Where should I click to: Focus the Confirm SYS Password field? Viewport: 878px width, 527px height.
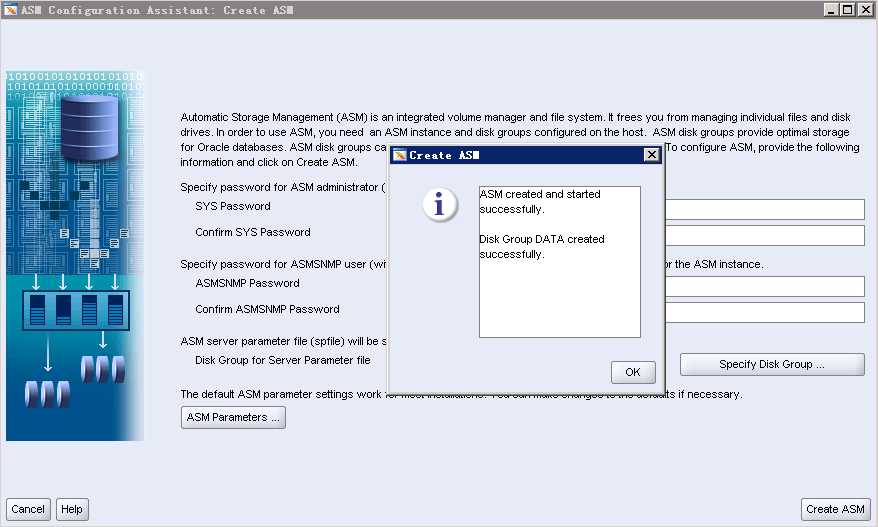click(765, 235)
